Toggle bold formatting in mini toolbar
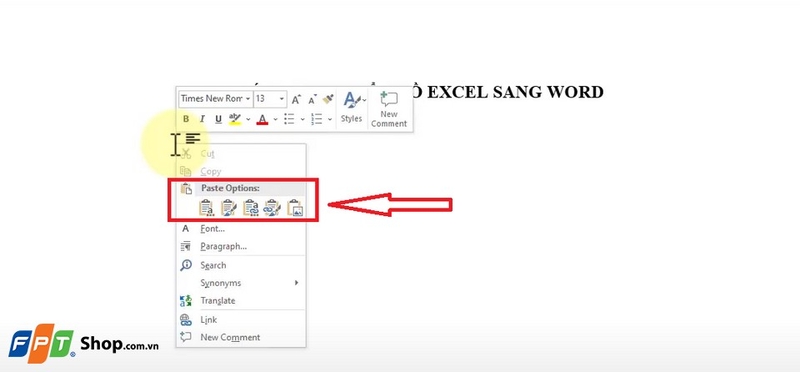This screenshot has width=800, height=372. coord(186,119)
